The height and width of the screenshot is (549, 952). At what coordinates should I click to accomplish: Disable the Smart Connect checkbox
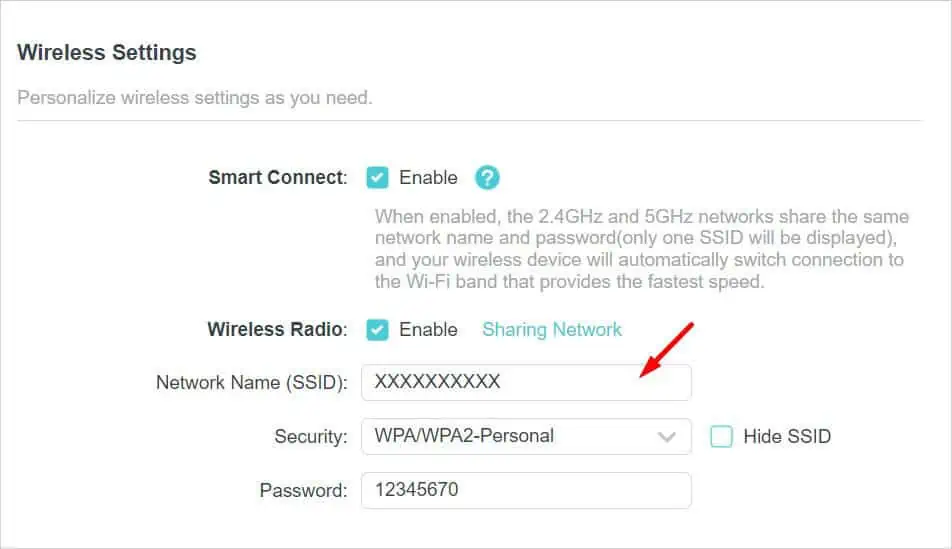377,178
